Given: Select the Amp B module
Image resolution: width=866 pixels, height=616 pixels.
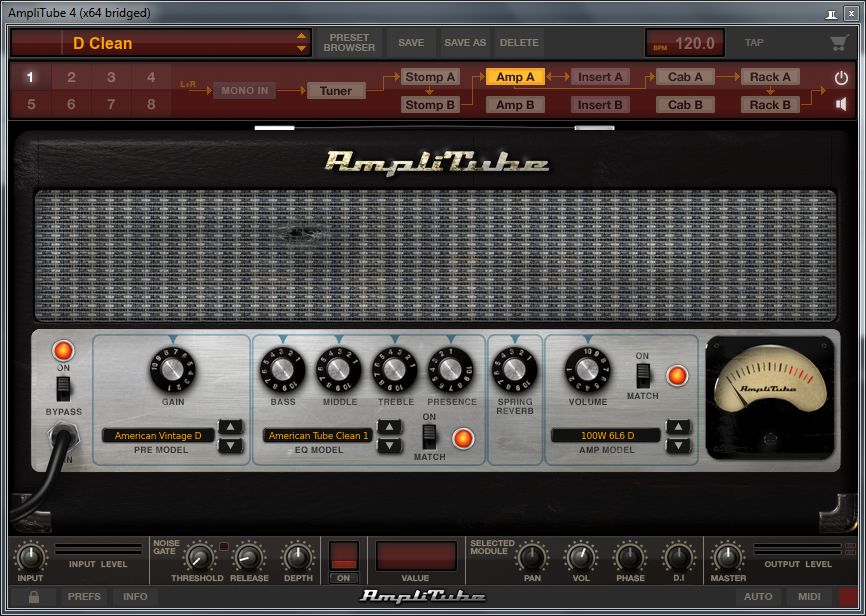Looking at the screenshot, I should coord(515,104).
